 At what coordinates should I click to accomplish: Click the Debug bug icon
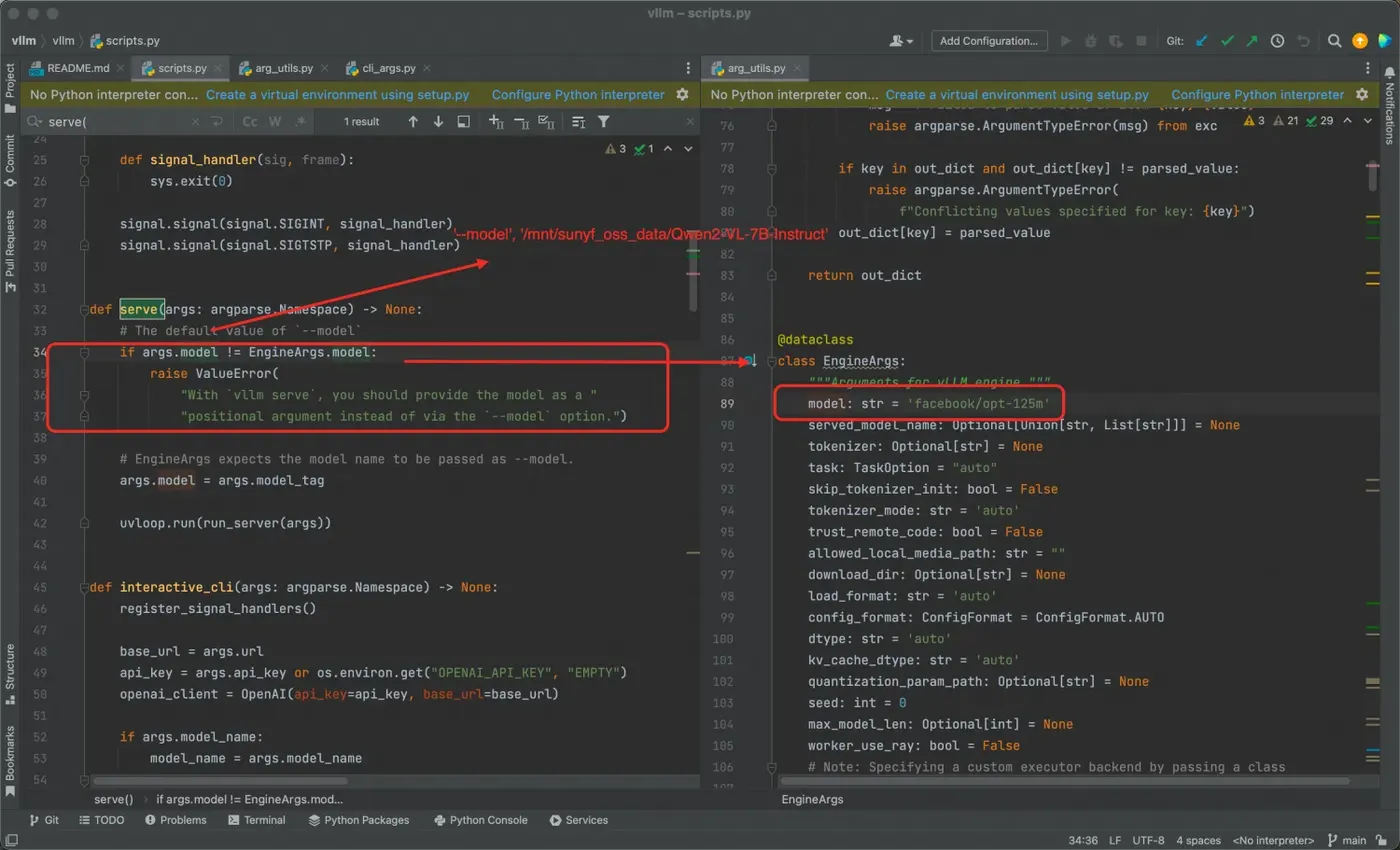[1090, 41]
